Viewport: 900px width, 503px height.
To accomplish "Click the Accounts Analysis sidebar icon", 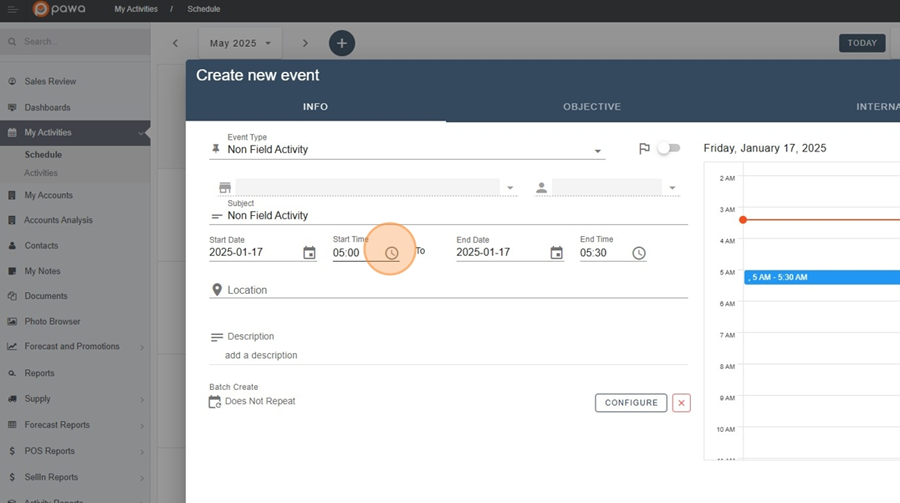I will point(12,220).
